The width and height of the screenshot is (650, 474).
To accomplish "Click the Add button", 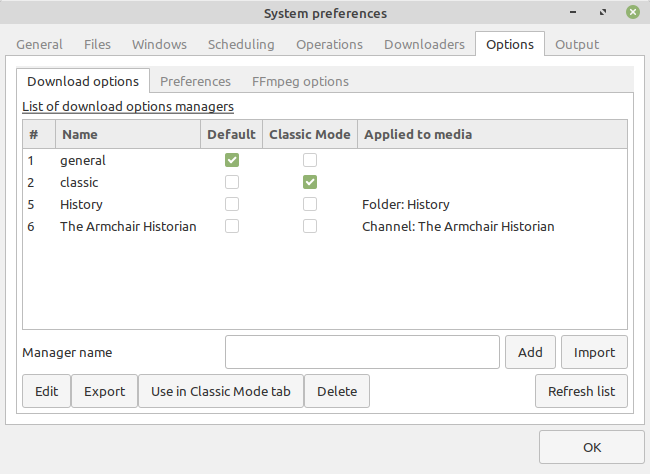I will [530, 352].
